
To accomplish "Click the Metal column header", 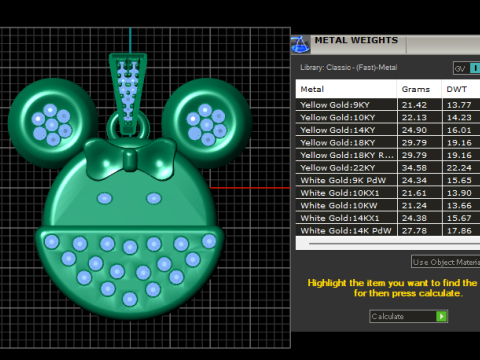I will [x=346, y=89].
